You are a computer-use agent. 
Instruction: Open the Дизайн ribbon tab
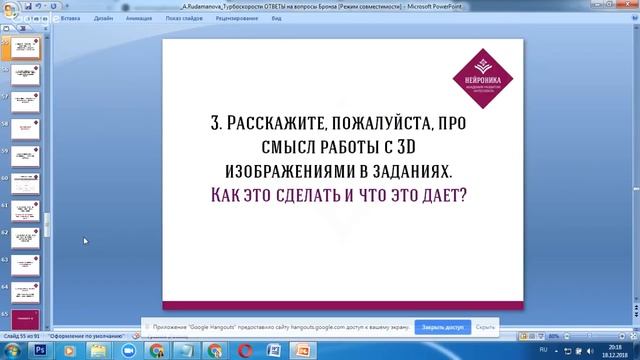103,18
